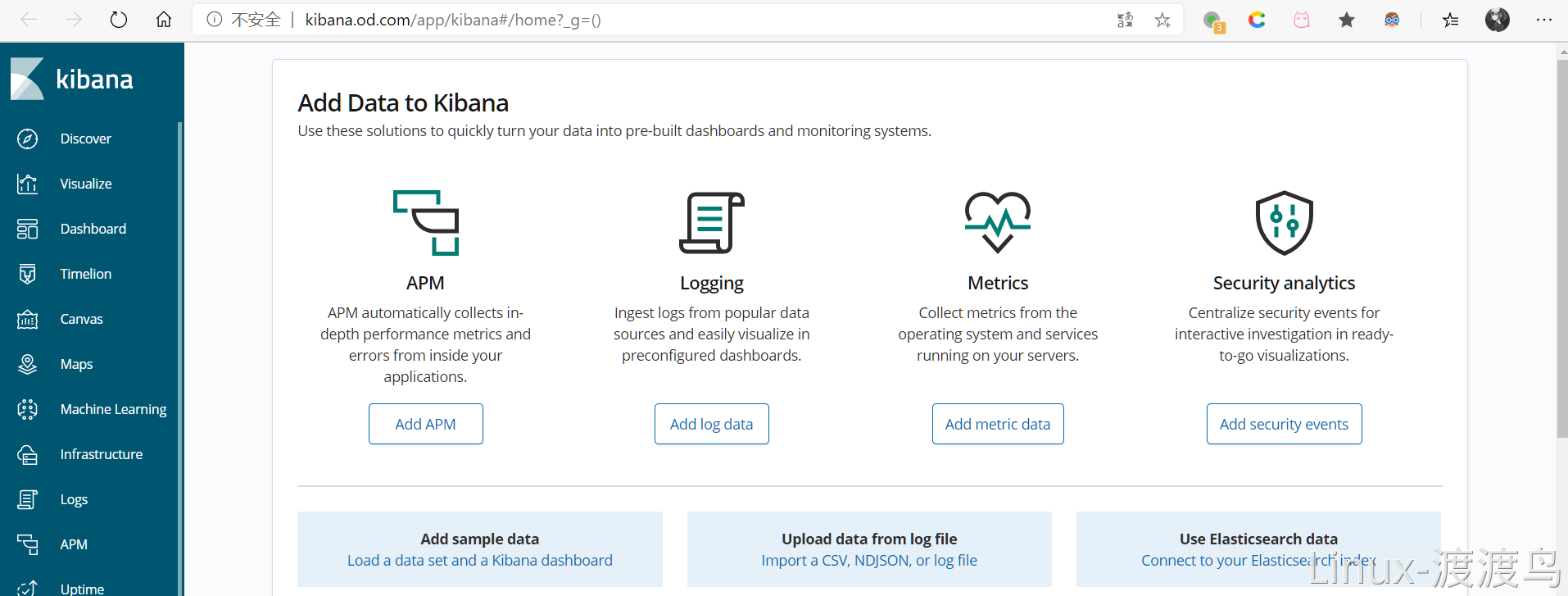Click the Logging heading text
1568x596 pixels.
[712, 283]
